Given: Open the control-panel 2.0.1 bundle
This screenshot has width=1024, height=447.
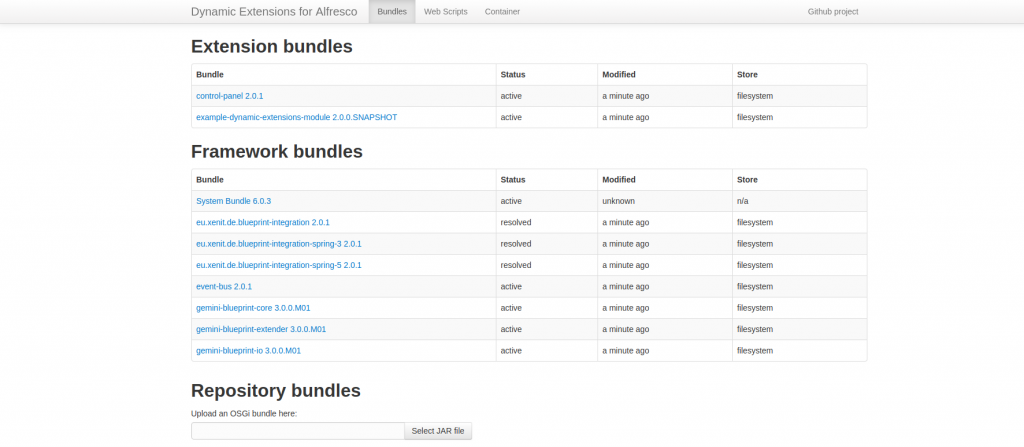Looking at the screenshot, I should pyautogui.click(x=229, y=96).
